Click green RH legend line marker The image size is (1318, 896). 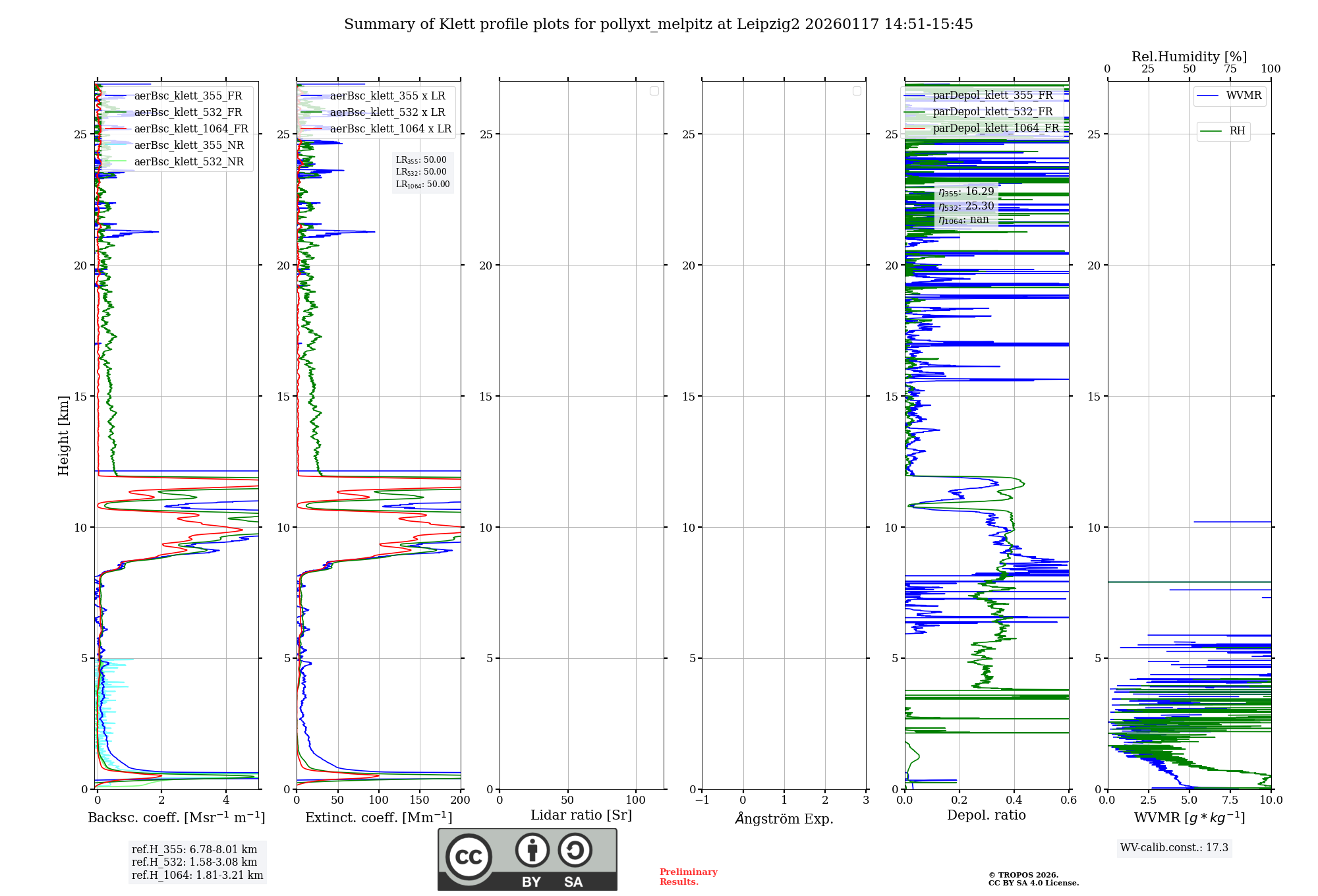pos(1211,131)
